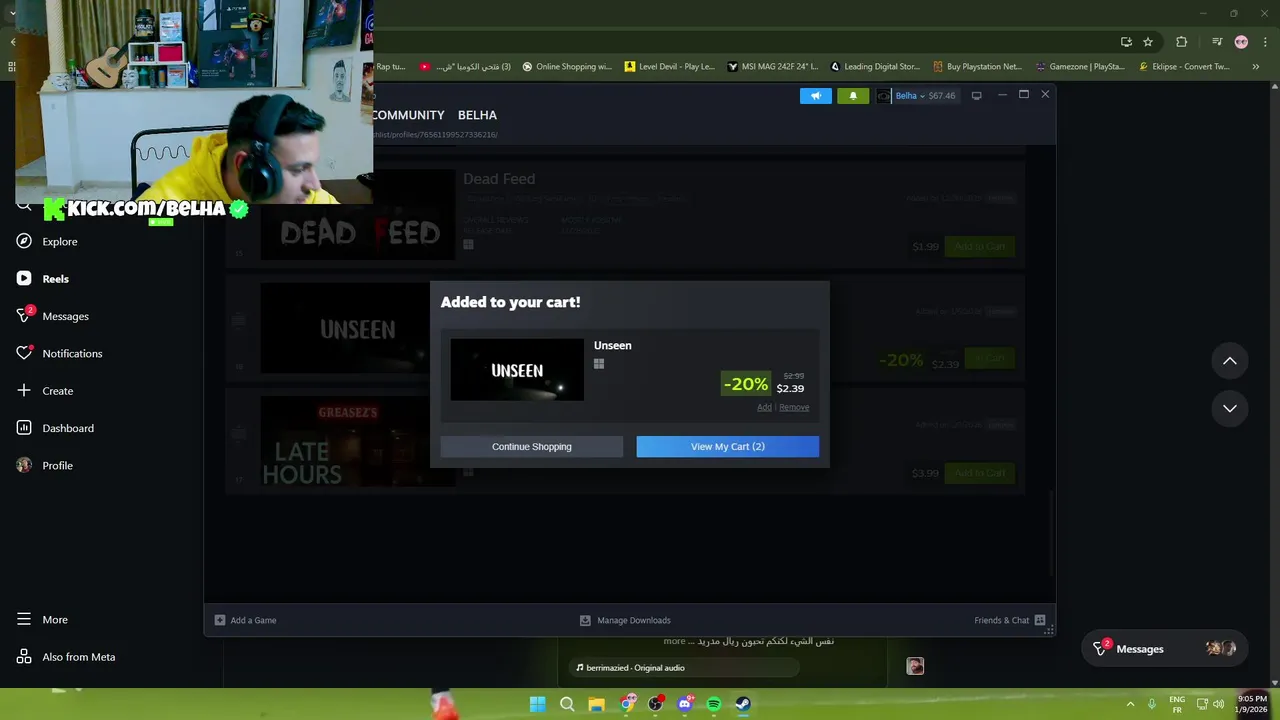Screen dimensions: 1280x720
Task: Open Level Devil bookmark
Action: [x=670, y=67]
